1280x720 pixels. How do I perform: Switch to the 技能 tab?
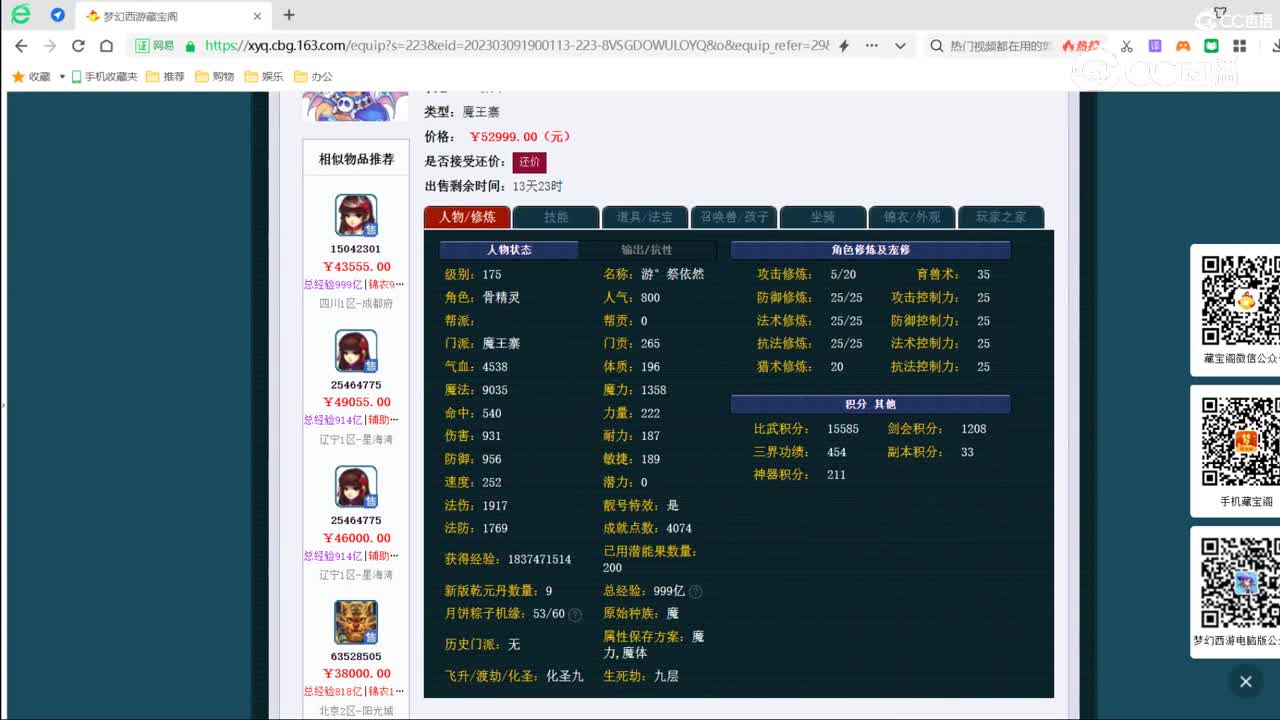click(x=556, y=217)
